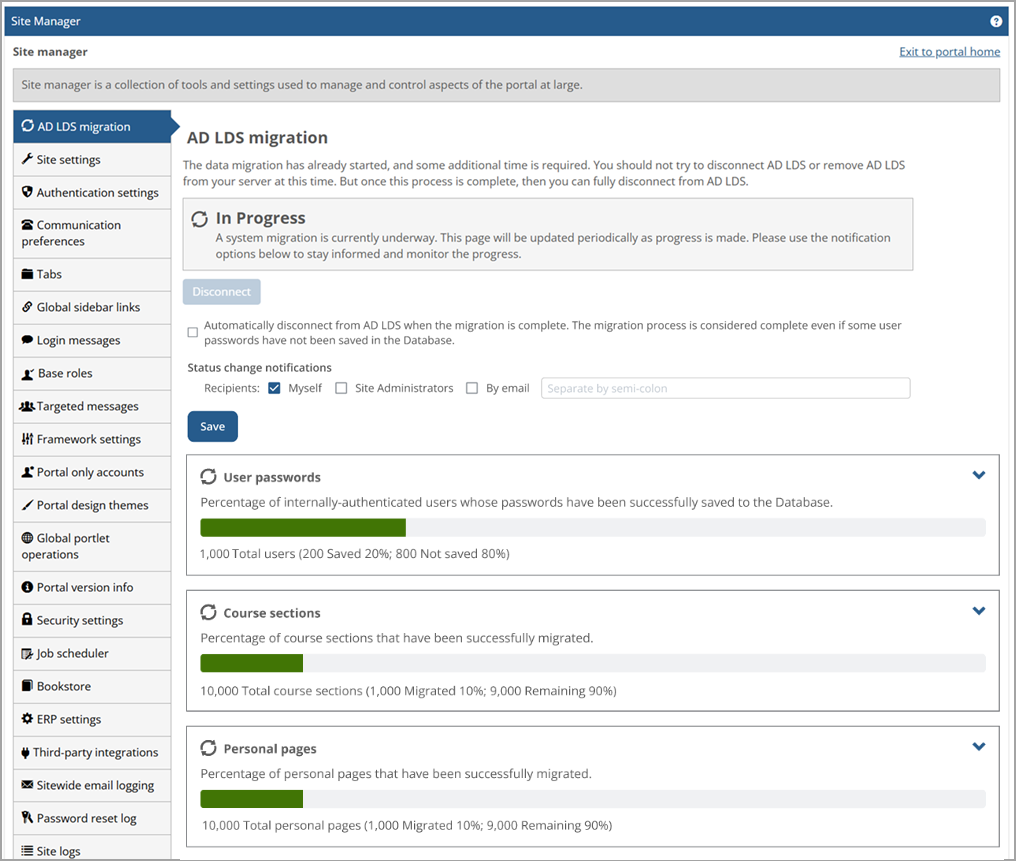Click the Password reset log key icon
Viewport: 1016px width, 861px height.
[x=27, y=818]
